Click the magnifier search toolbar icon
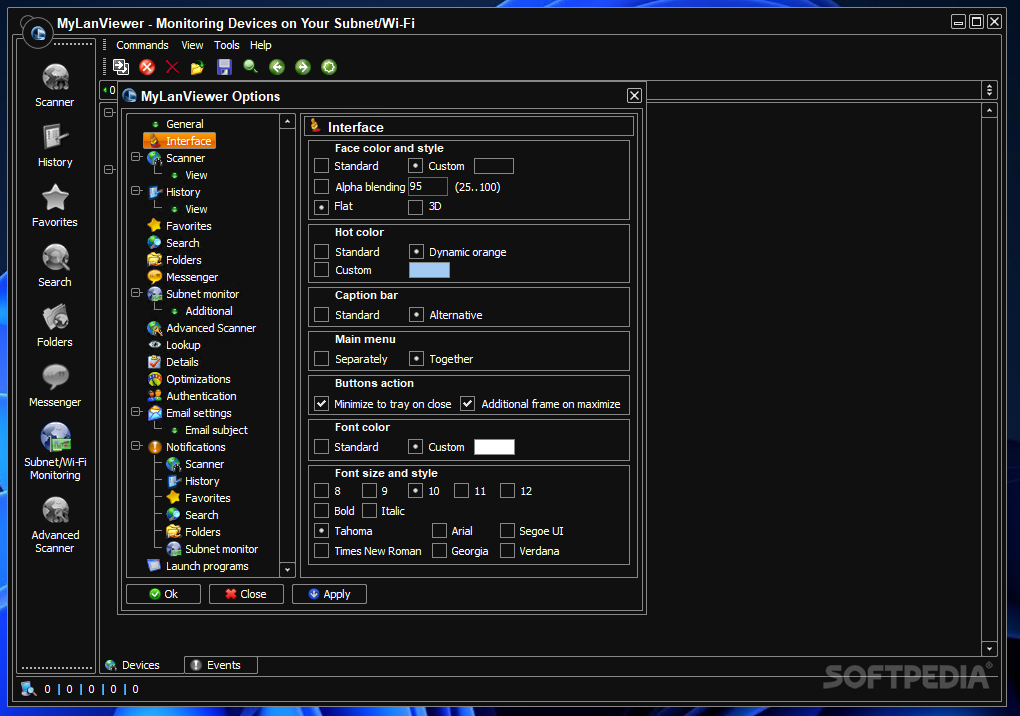The image size is (1020, 716). [x=250, y=67]
